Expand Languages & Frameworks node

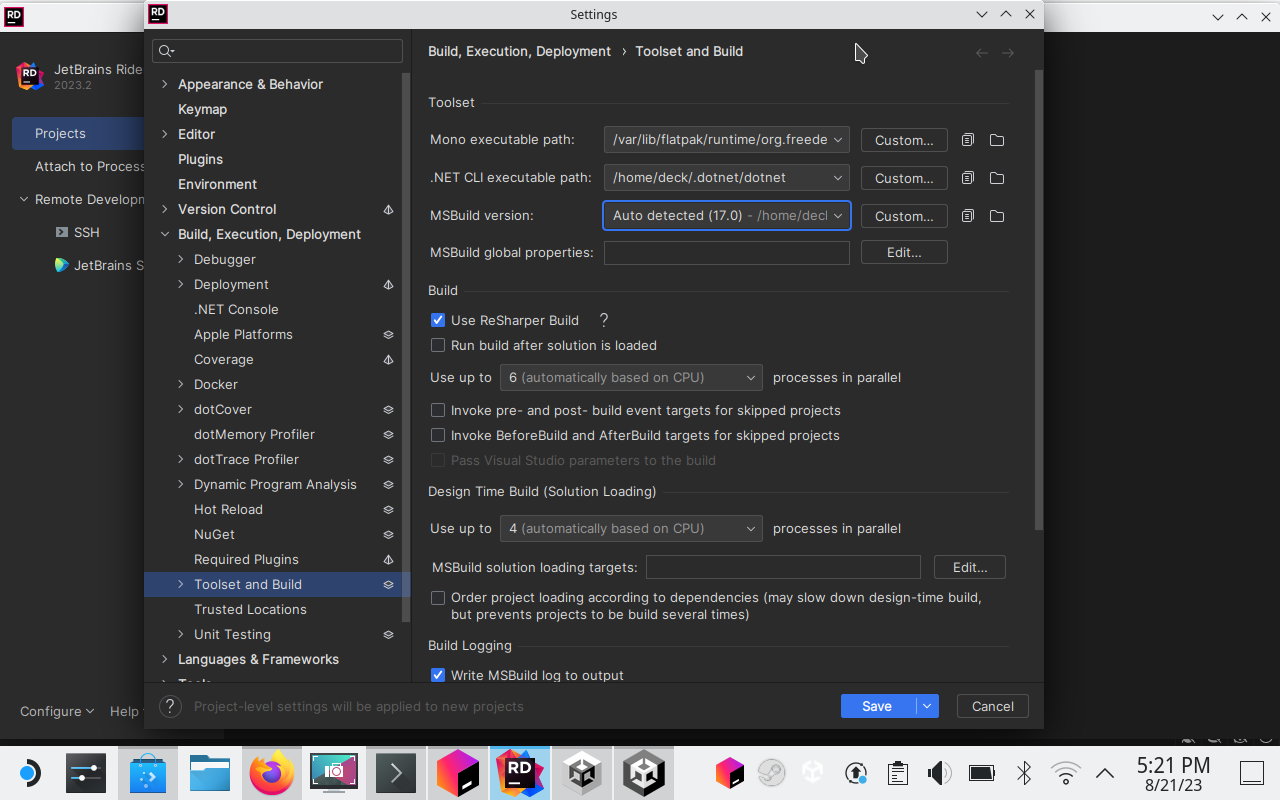[165, 659]
